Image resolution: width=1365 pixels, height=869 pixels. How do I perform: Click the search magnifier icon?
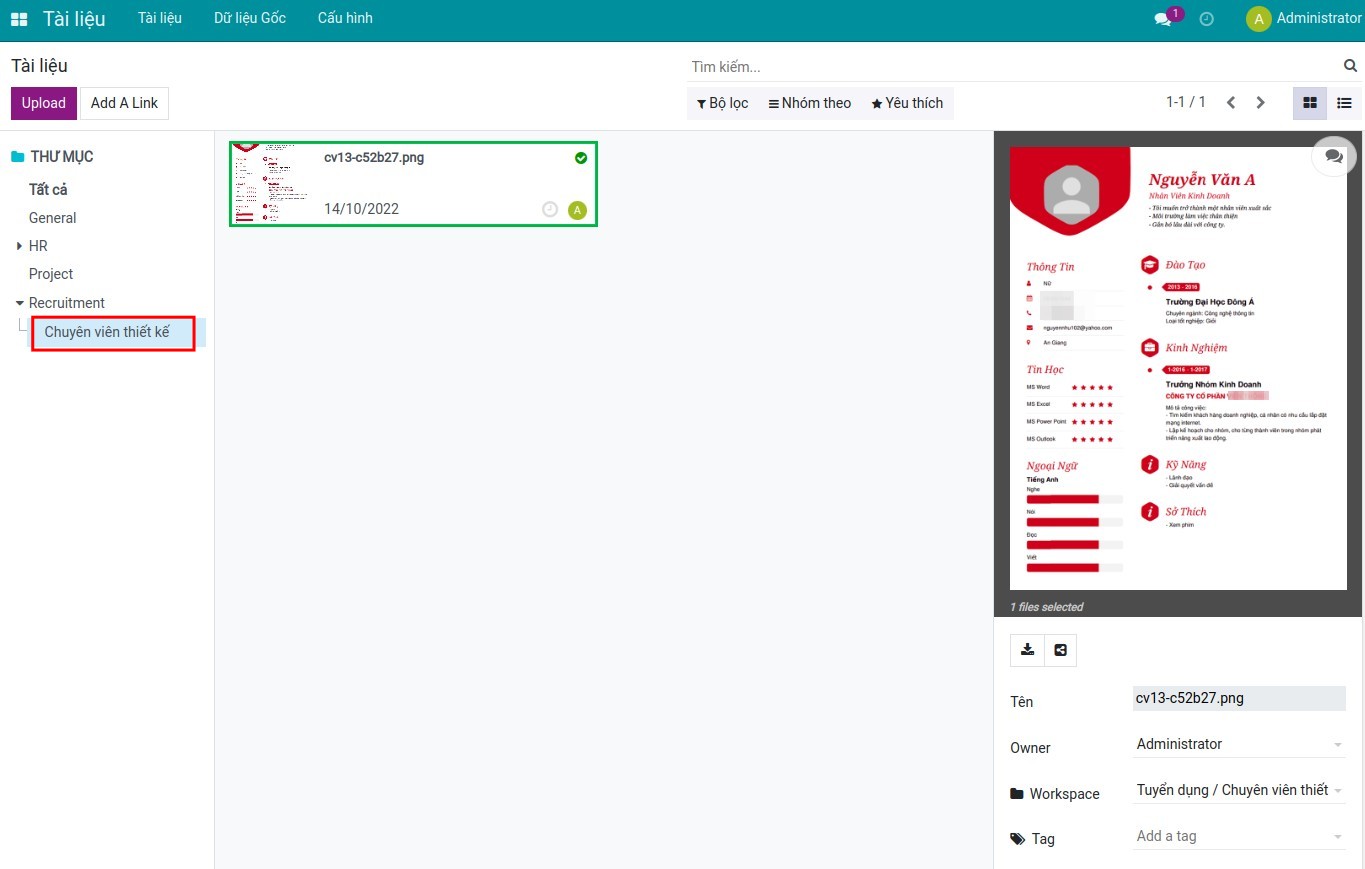click(1350, 66)
